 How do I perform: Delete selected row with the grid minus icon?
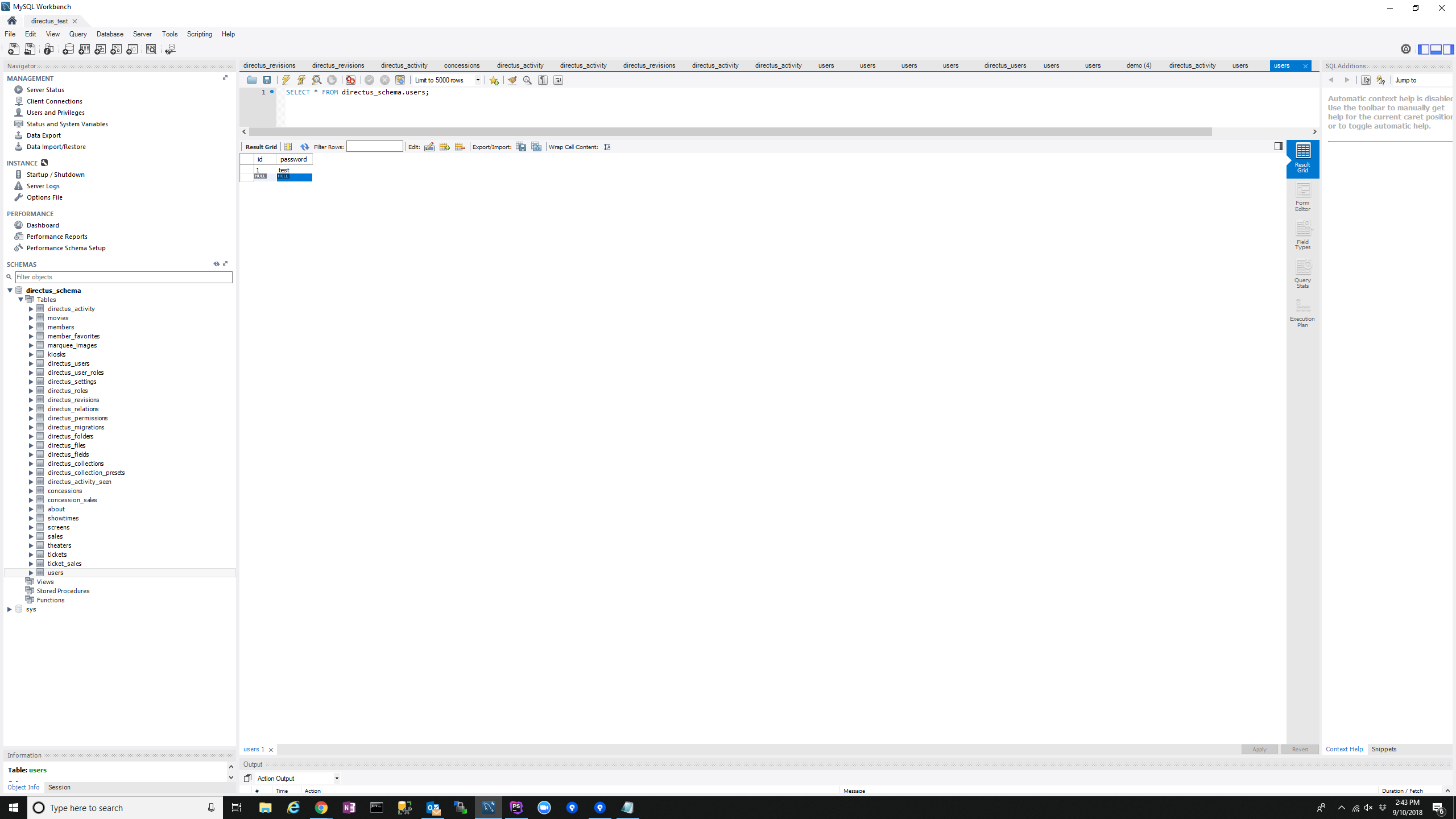460,146
